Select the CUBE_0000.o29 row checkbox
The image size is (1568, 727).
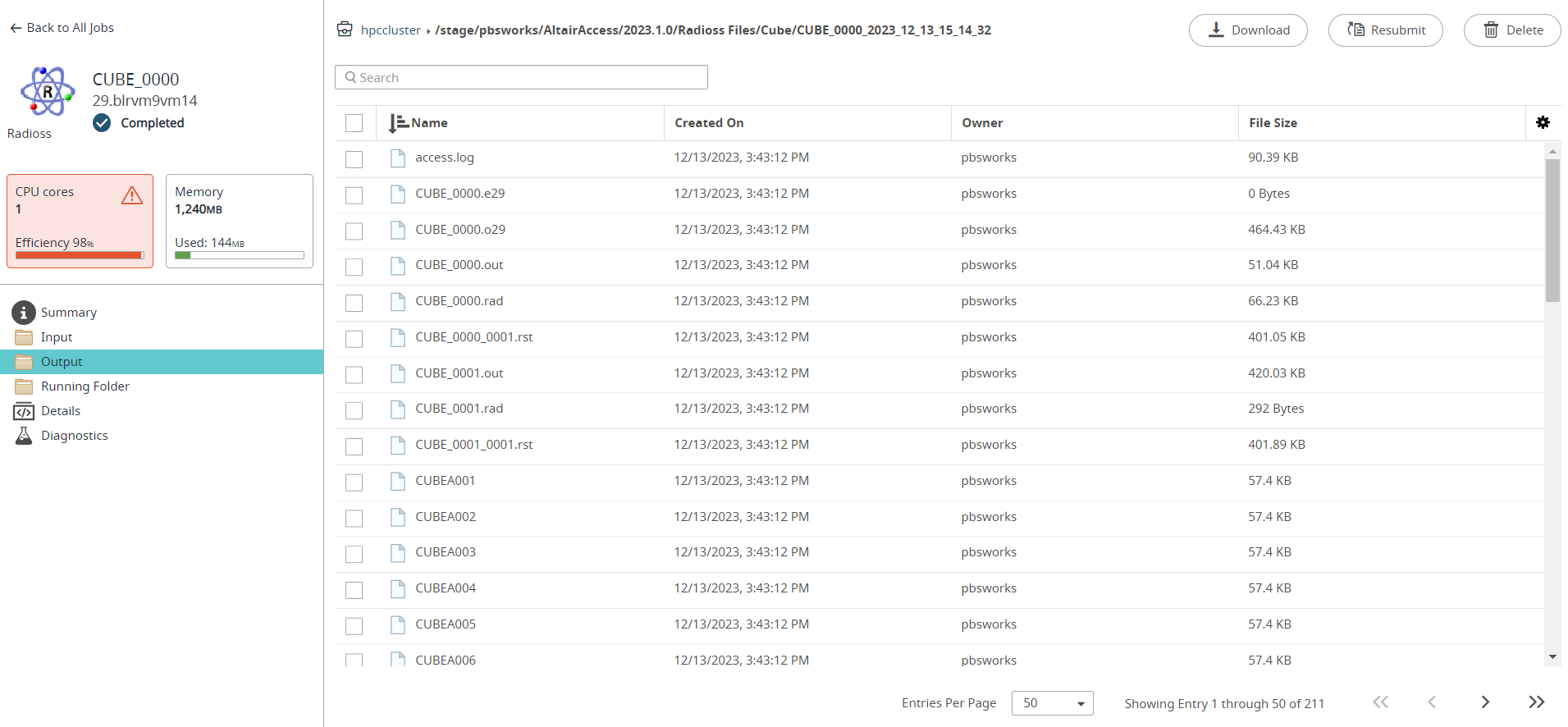pyautogui.click(x=354, y=231)
